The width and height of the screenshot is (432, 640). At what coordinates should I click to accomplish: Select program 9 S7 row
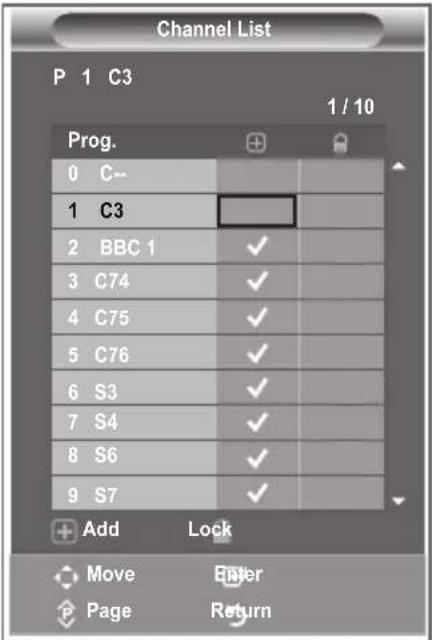point(218,493)
